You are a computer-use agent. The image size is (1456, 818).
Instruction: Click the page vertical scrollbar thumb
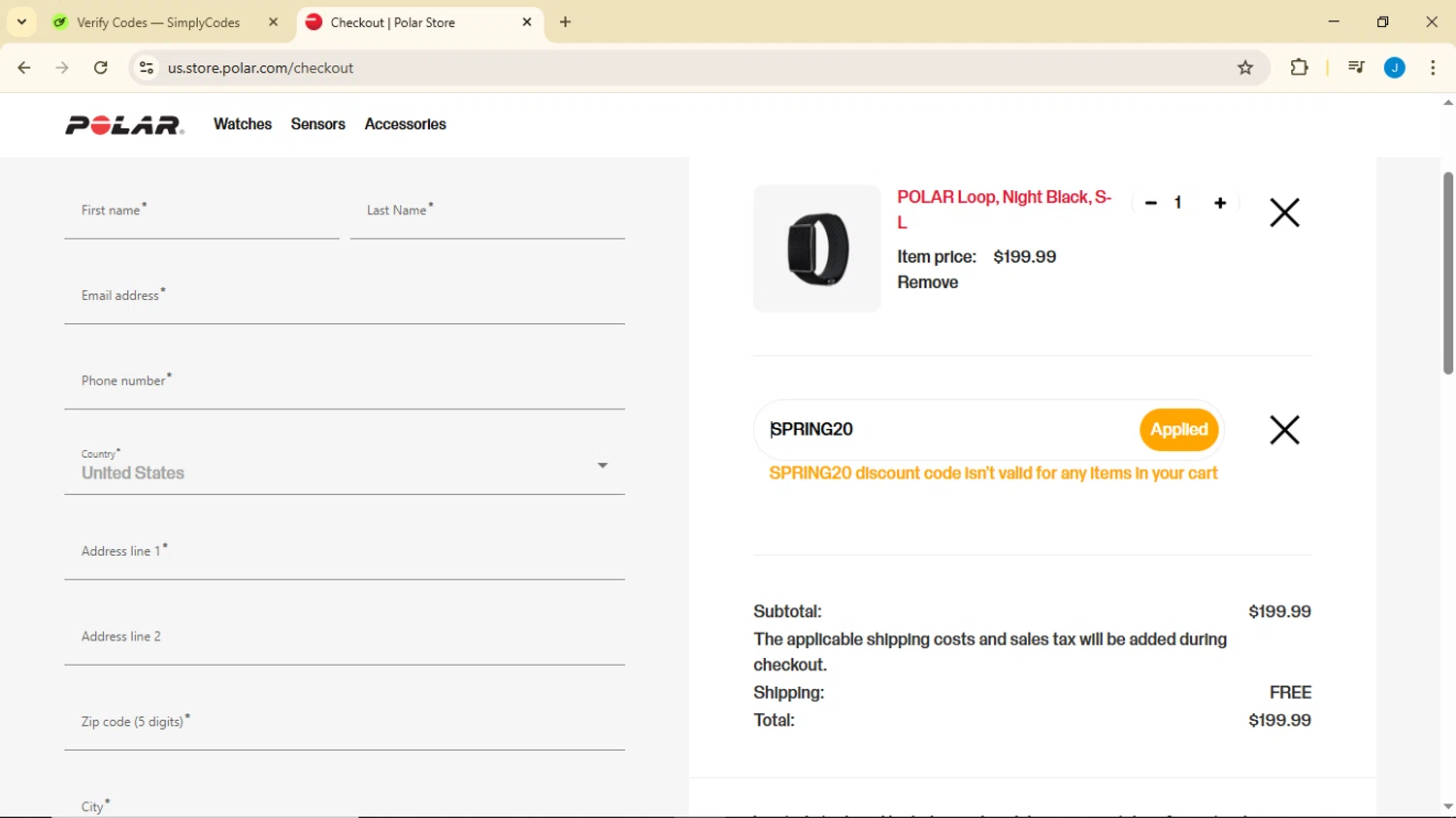(1447, 273)
